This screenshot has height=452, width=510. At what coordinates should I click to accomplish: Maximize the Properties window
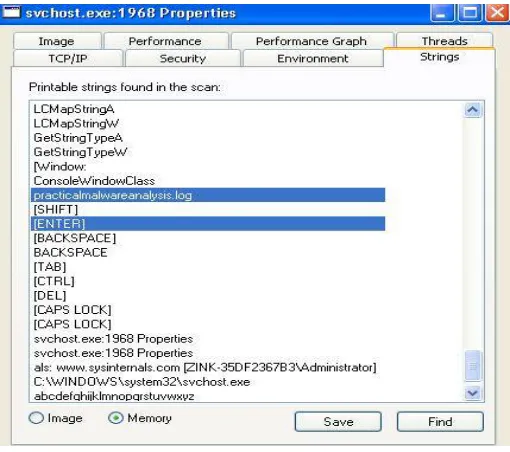click(x=470, y=13)
